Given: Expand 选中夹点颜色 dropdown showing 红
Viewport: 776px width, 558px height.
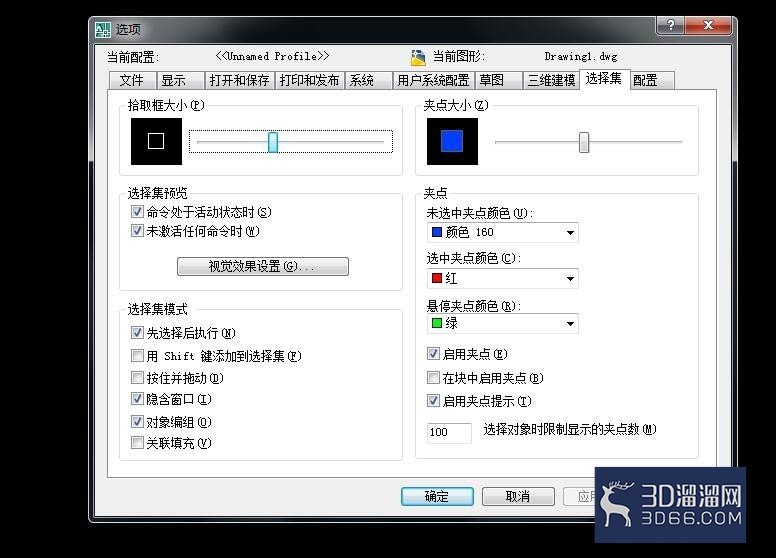Looking at the screenshot, I should (570, 279).
